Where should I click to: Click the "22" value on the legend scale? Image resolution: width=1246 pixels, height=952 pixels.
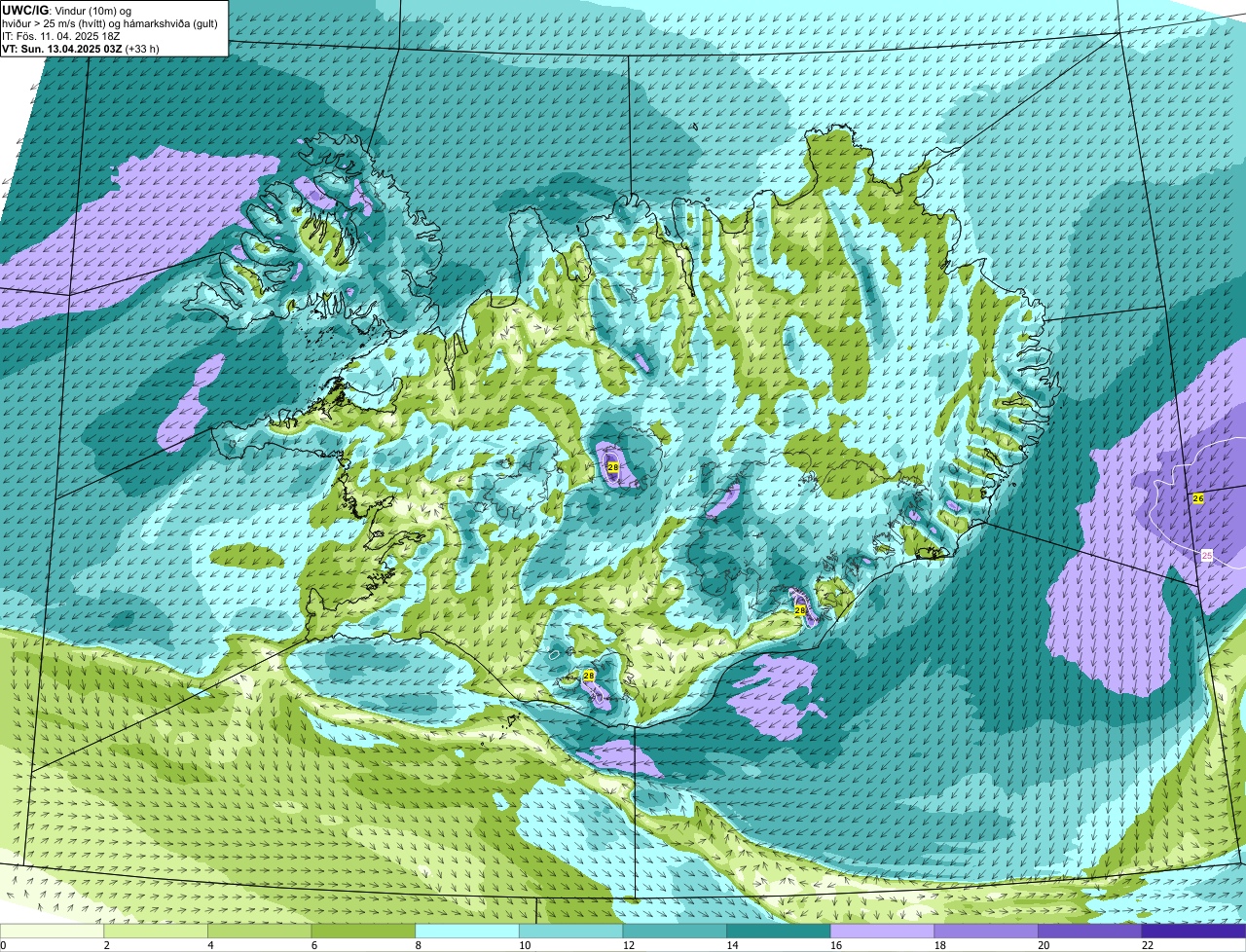(1148, 945)
